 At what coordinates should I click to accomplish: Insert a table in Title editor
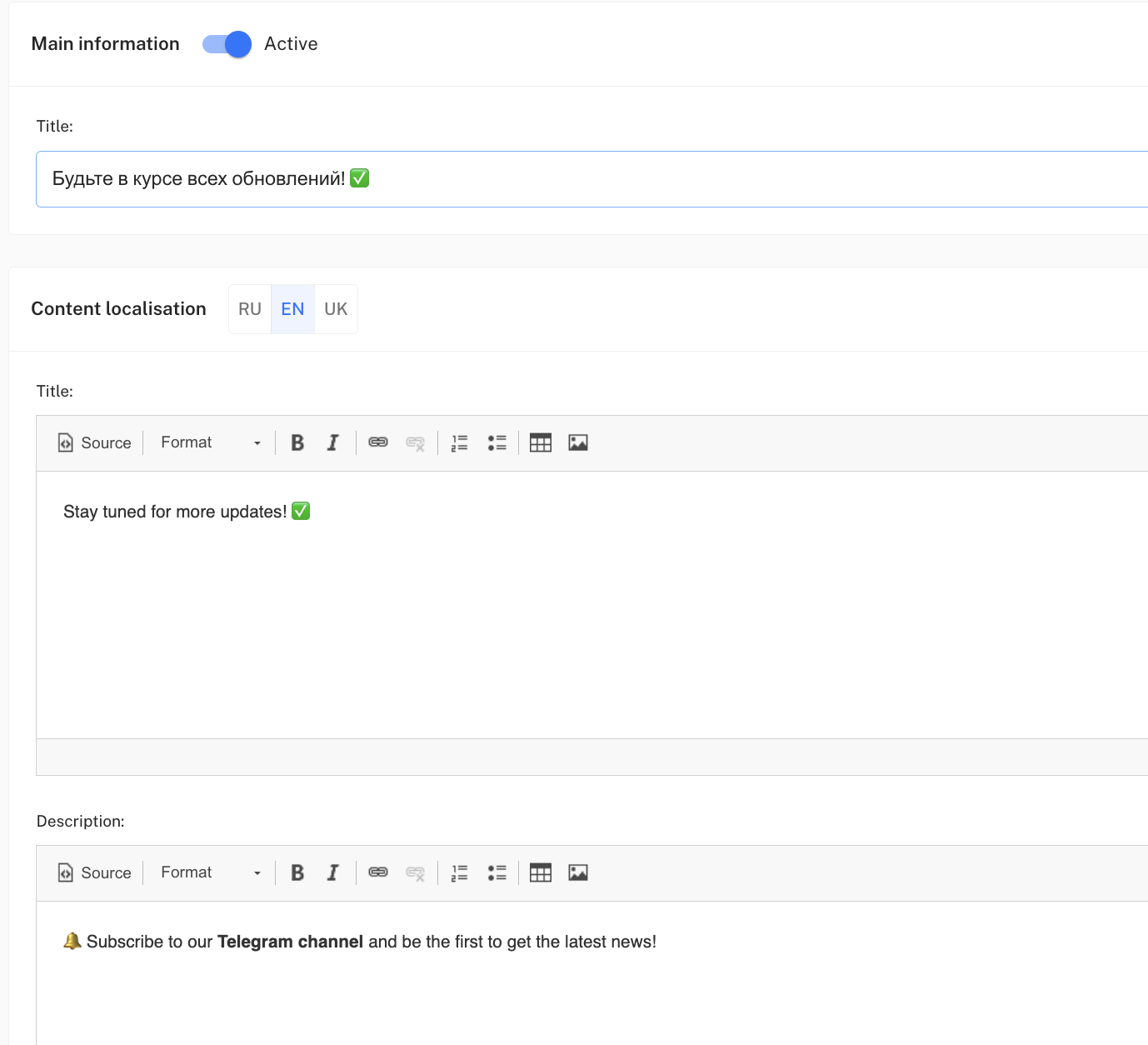click(541, 443)
